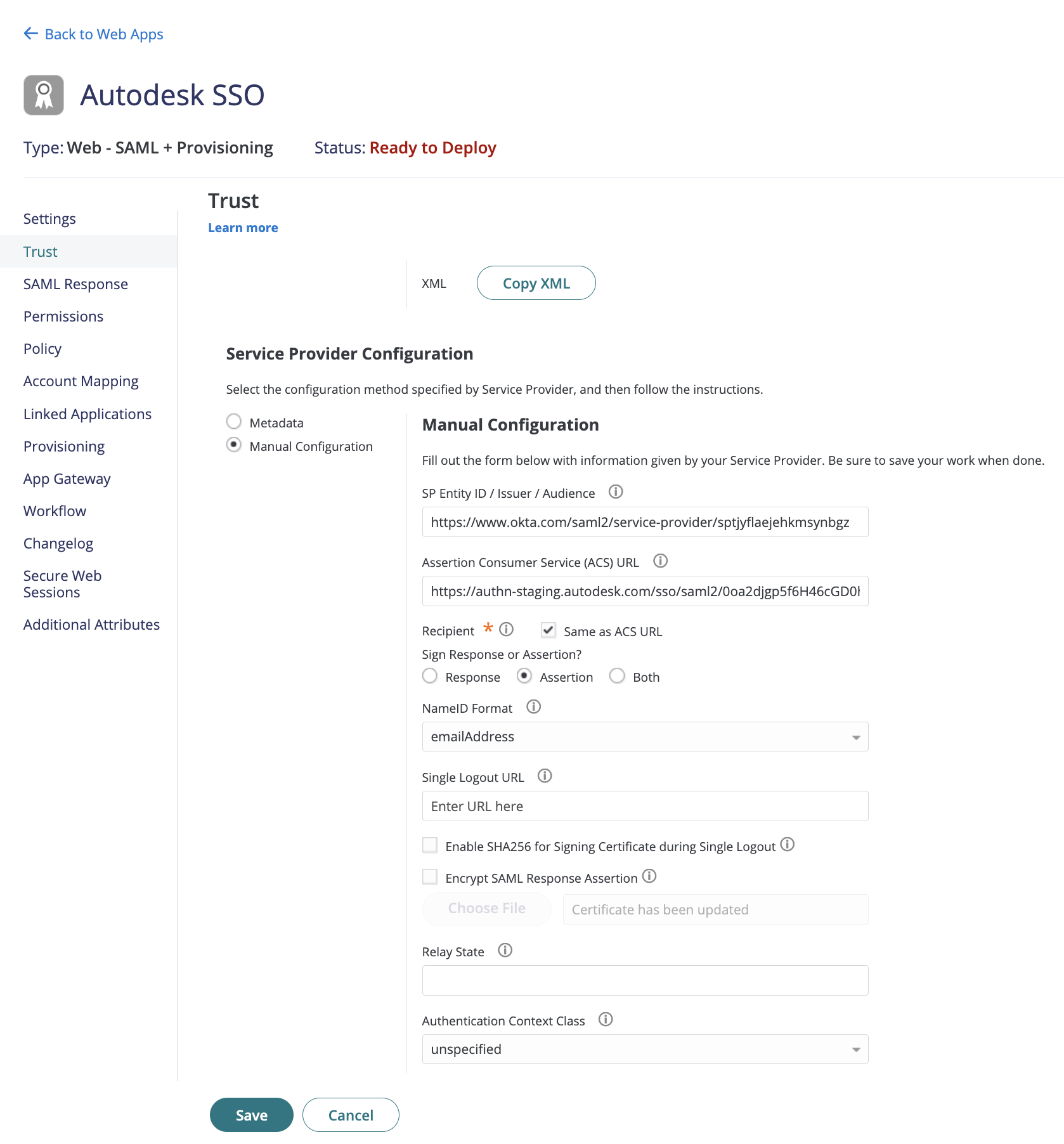Toggle the Same as ACS URL checkbox
1064x1144 pixels.
point(548,630)
